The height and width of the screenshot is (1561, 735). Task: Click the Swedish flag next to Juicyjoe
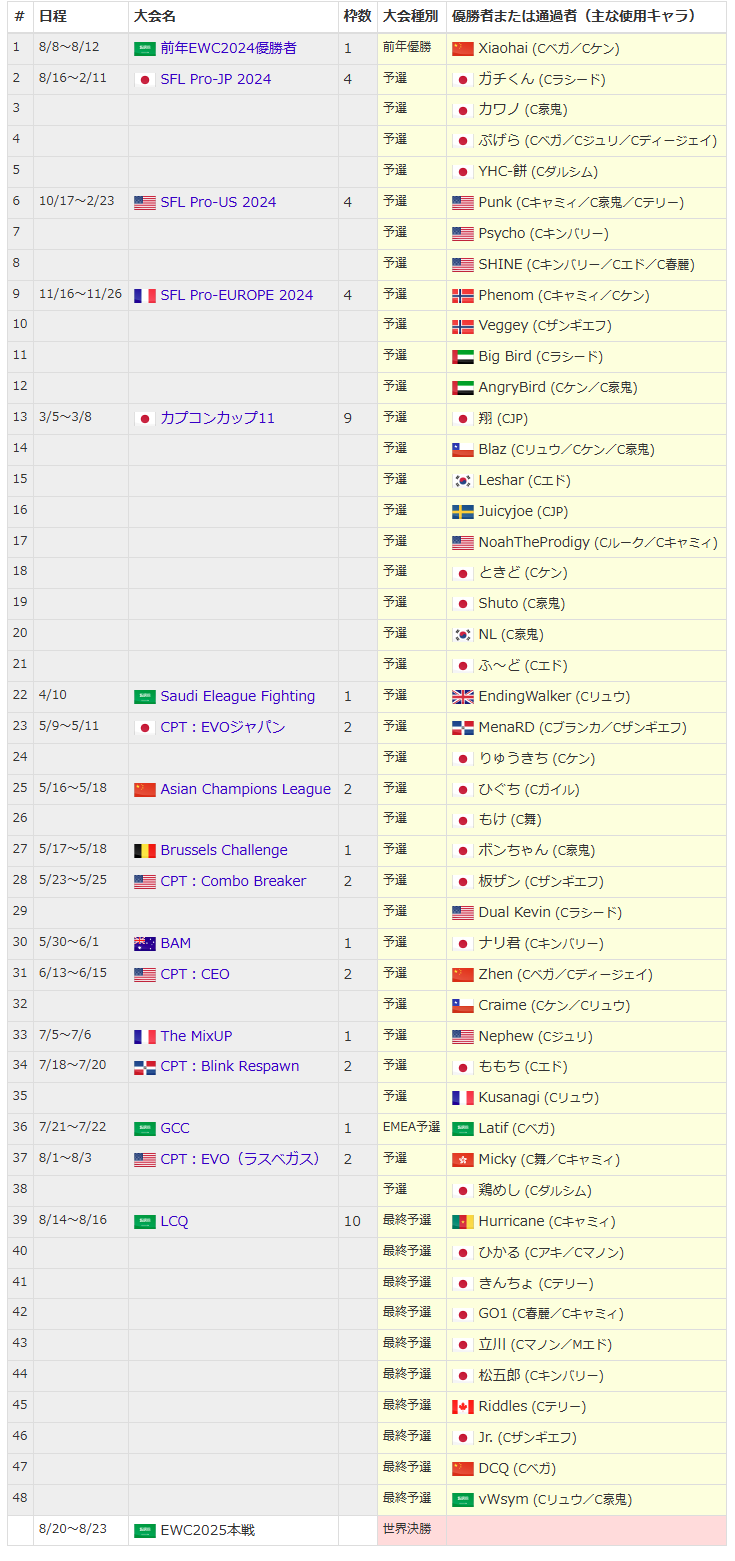(463, 512)
